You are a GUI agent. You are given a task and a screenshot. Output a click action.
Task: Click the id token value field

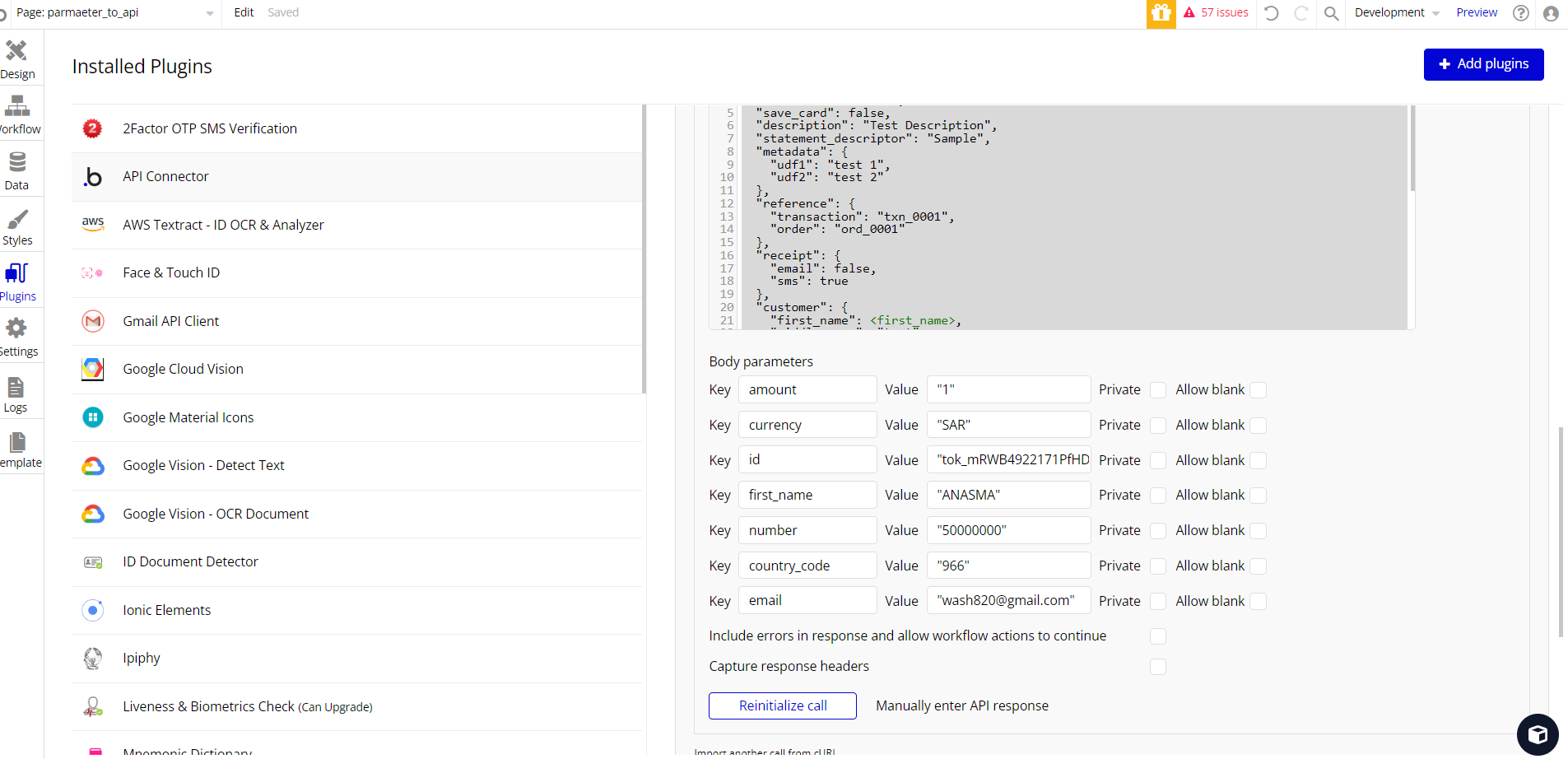pos(1009,460)
